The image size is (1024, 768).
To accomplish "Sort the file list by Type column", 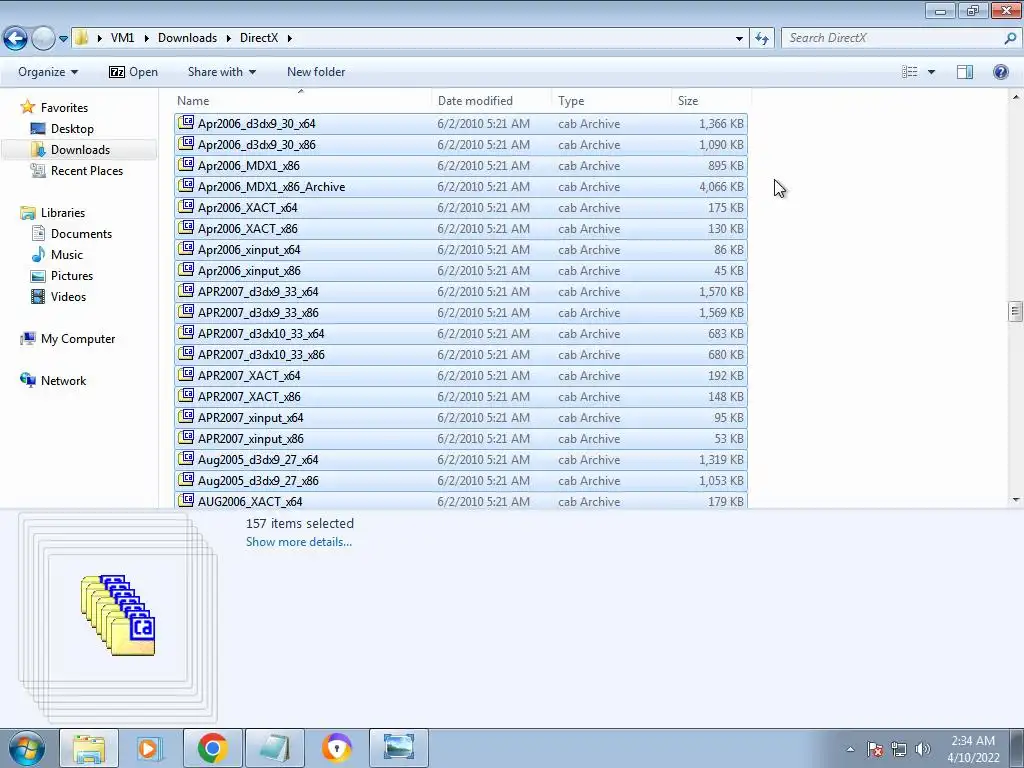I will coord(611,101).
